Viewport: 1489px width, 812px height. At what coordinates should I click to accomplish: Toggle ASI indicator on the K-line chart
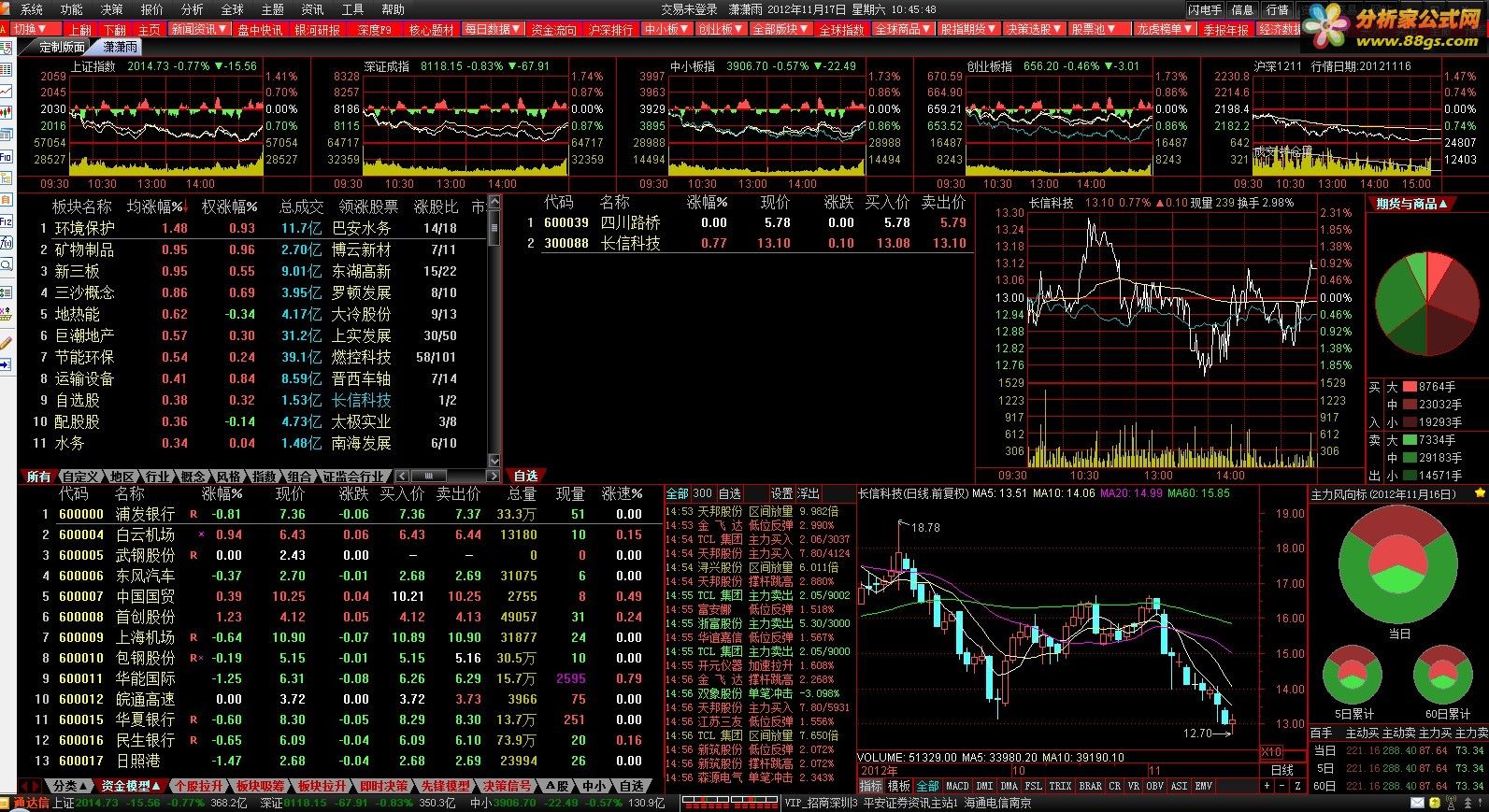click(1179, 787)
